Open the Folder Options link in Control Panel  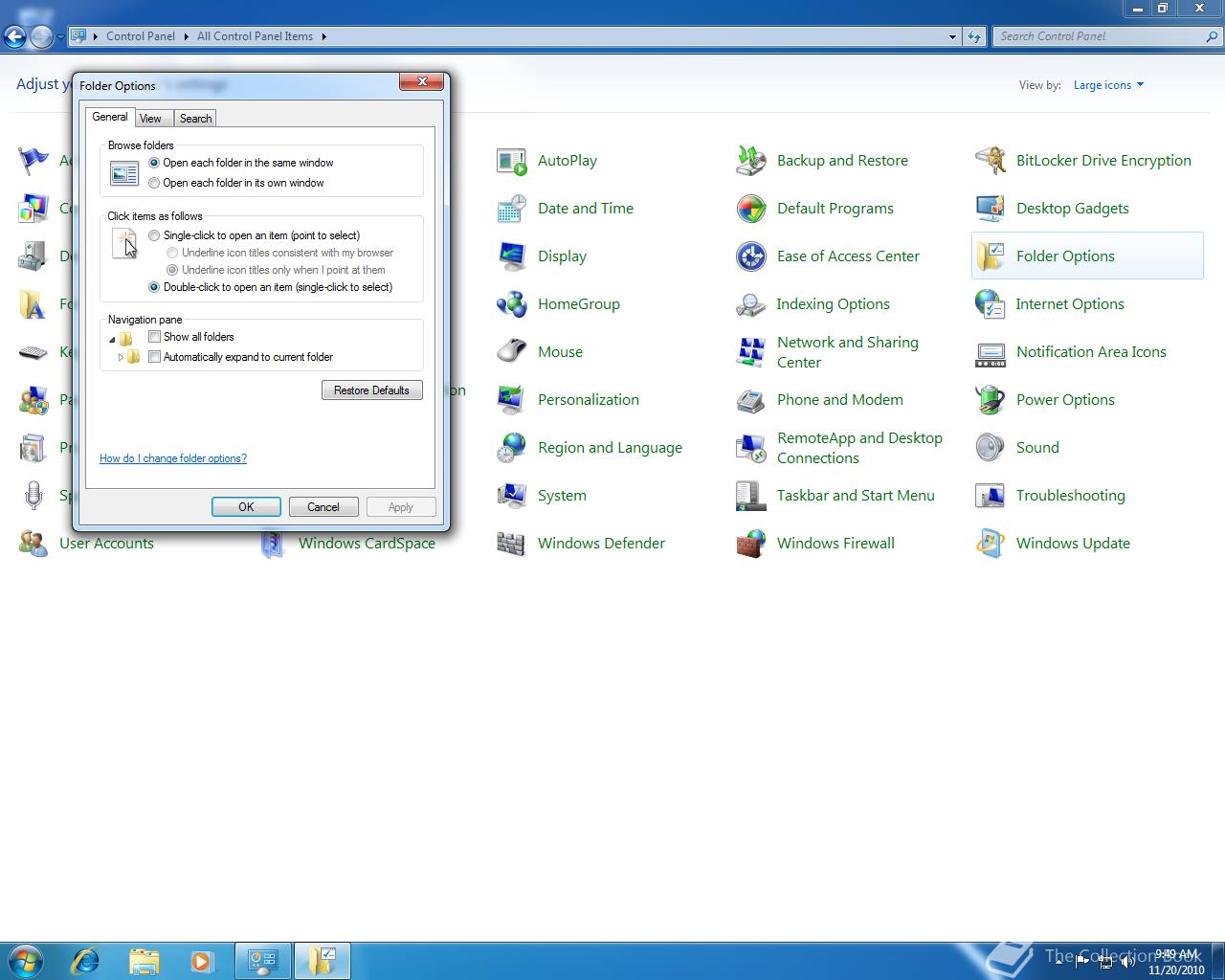pyautogui.click(x=1065, y=256)
